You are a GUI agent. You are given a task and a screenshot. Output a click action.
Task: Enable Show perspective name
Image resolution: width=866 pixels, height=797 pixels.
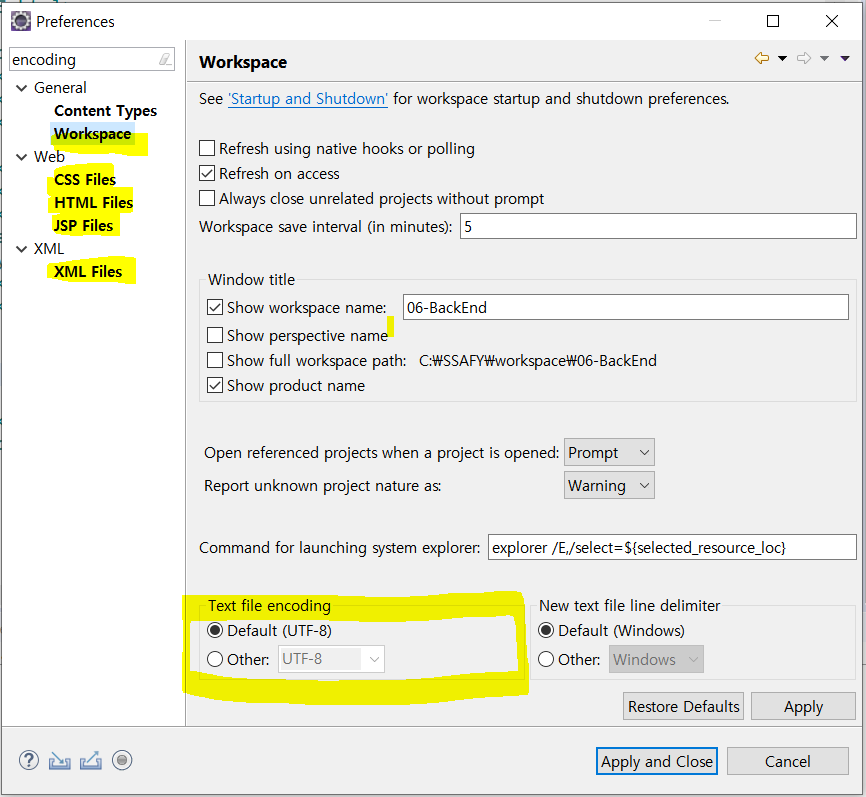pyautogui.click(x=215, y=335)
